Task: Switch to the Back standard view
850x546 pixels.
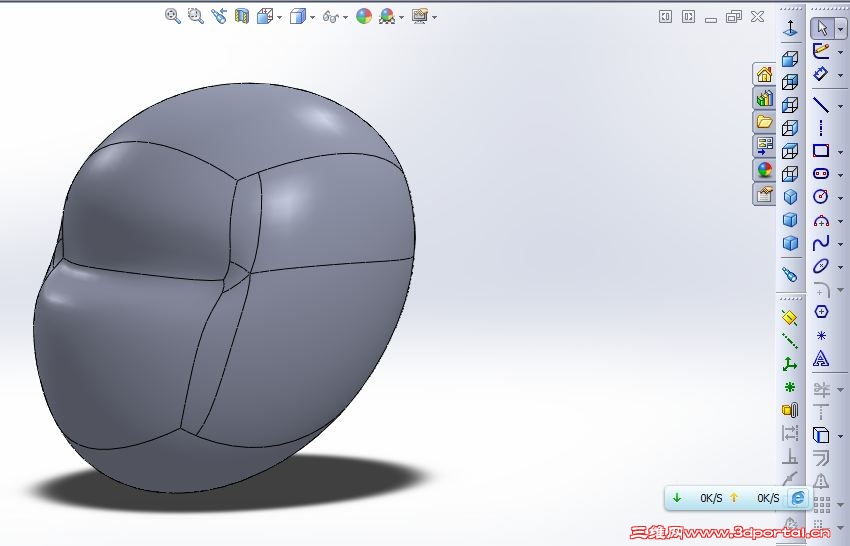Action: [790, 82]
